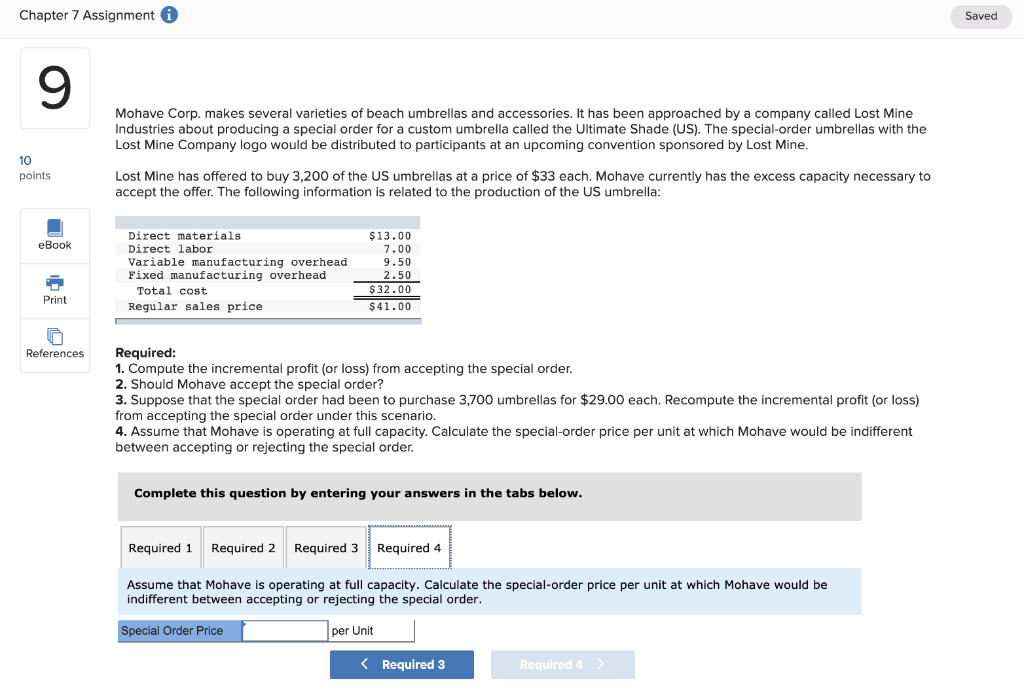Switch to the Required 1 tab
The width and height of the screenshot is (1024, 691).
[x=161, y=548]
